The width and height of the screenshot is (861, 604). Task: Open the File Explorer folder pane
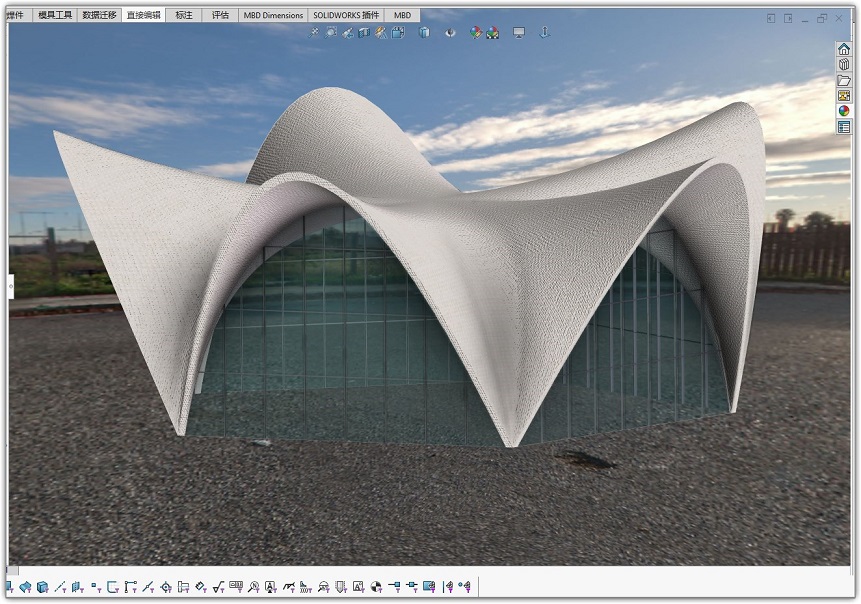coord(844,80)
